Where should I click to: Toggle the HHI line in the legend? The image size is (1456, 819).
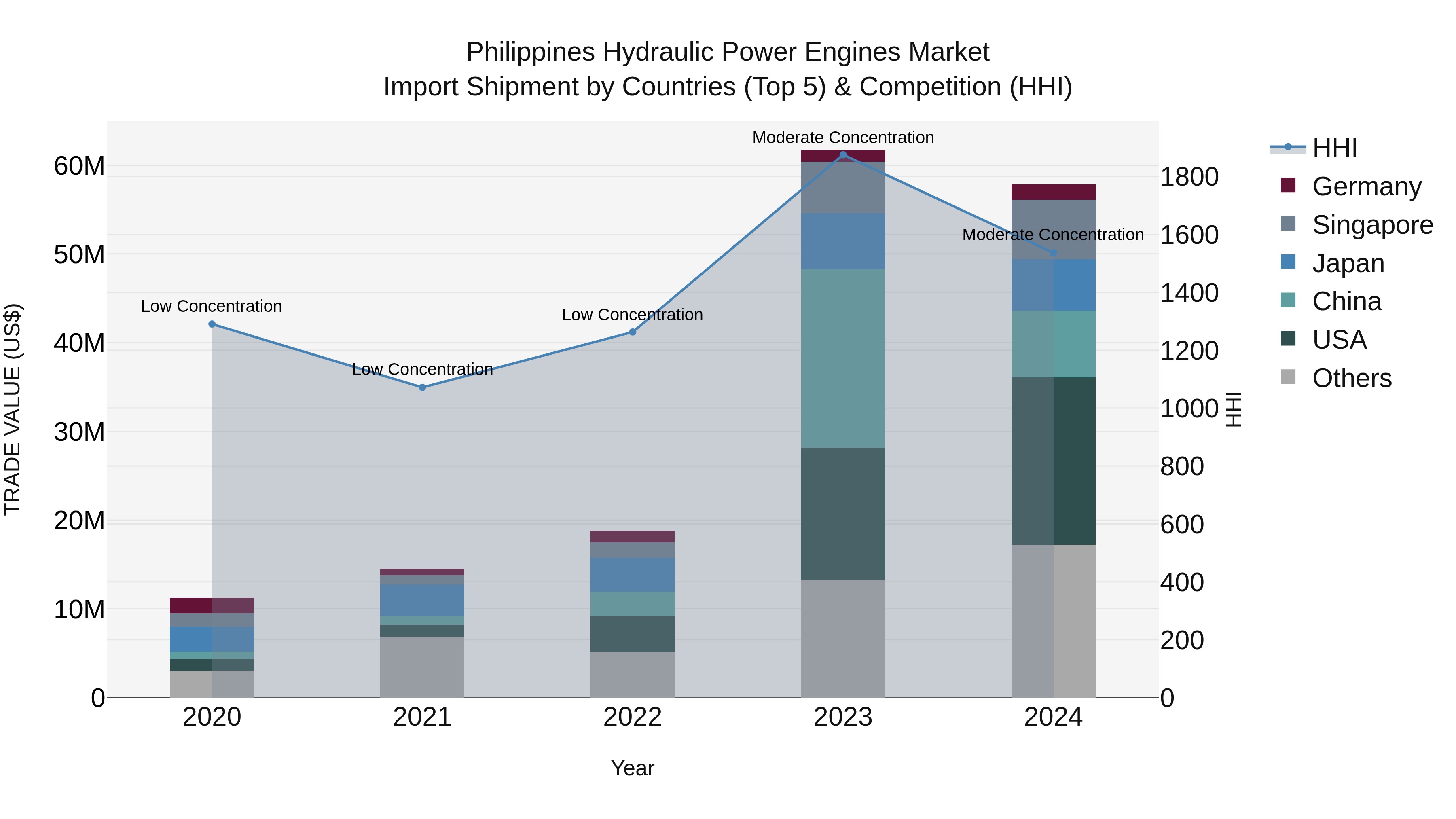tap(1314, 148)
